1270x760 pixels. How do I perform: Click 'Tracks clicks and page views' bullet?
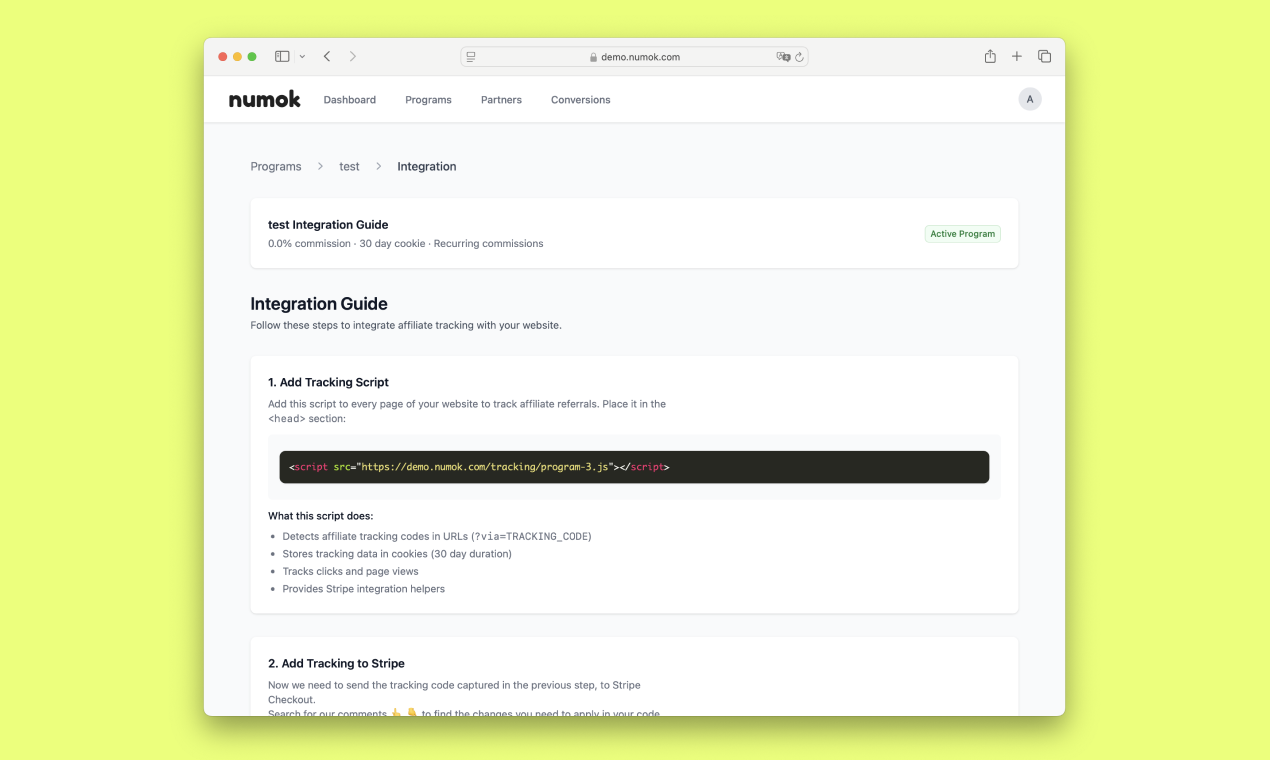coord(350,571)
